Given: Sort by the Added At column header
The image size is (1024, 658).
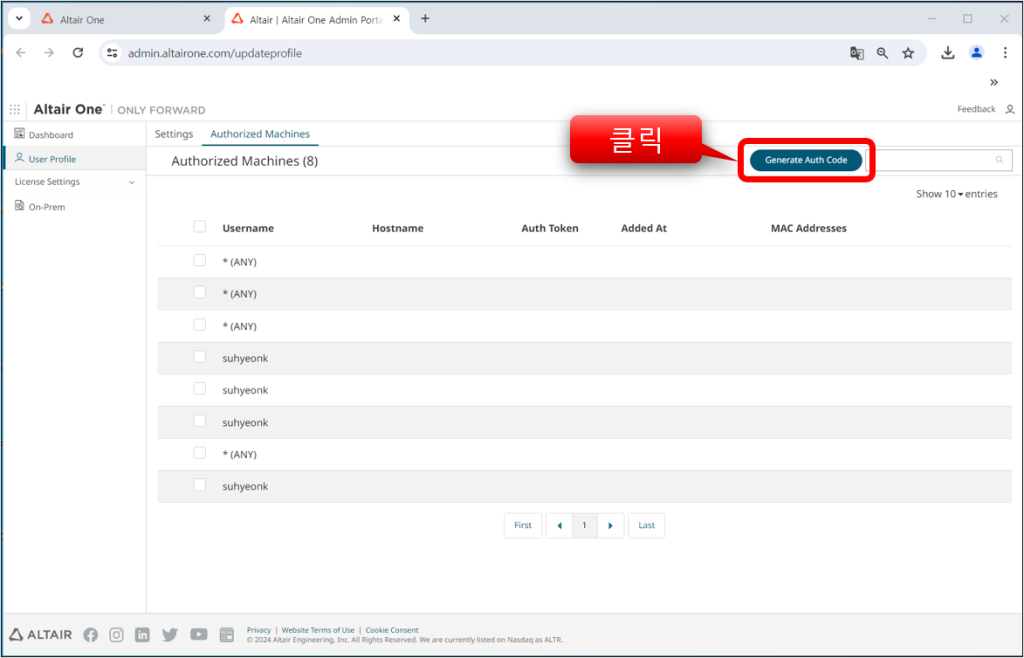Looking at the screenshot, I should [644, 228].
